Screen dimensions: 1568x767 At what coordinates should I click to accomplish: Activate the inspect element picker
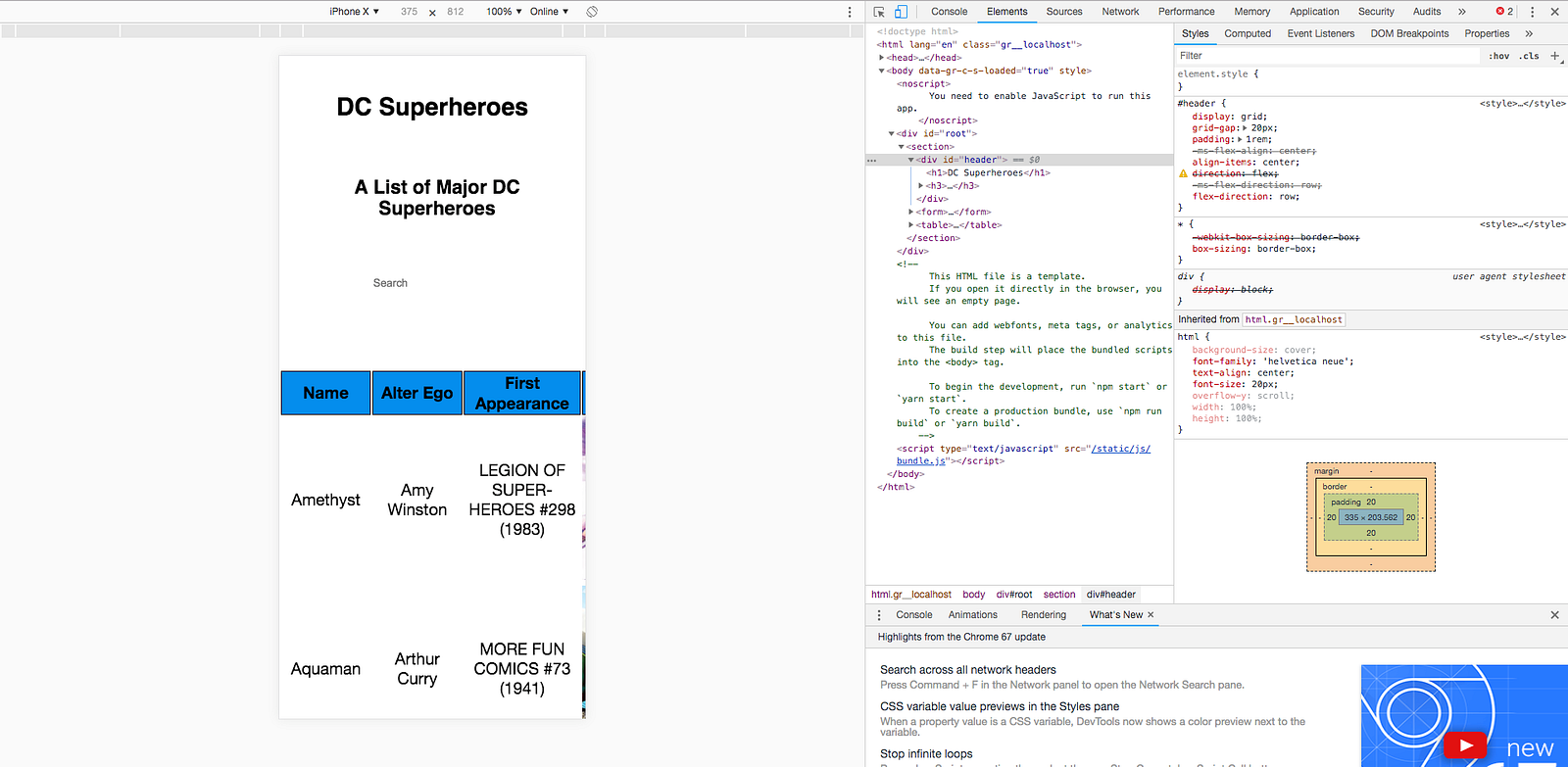[x=879, y=12]
